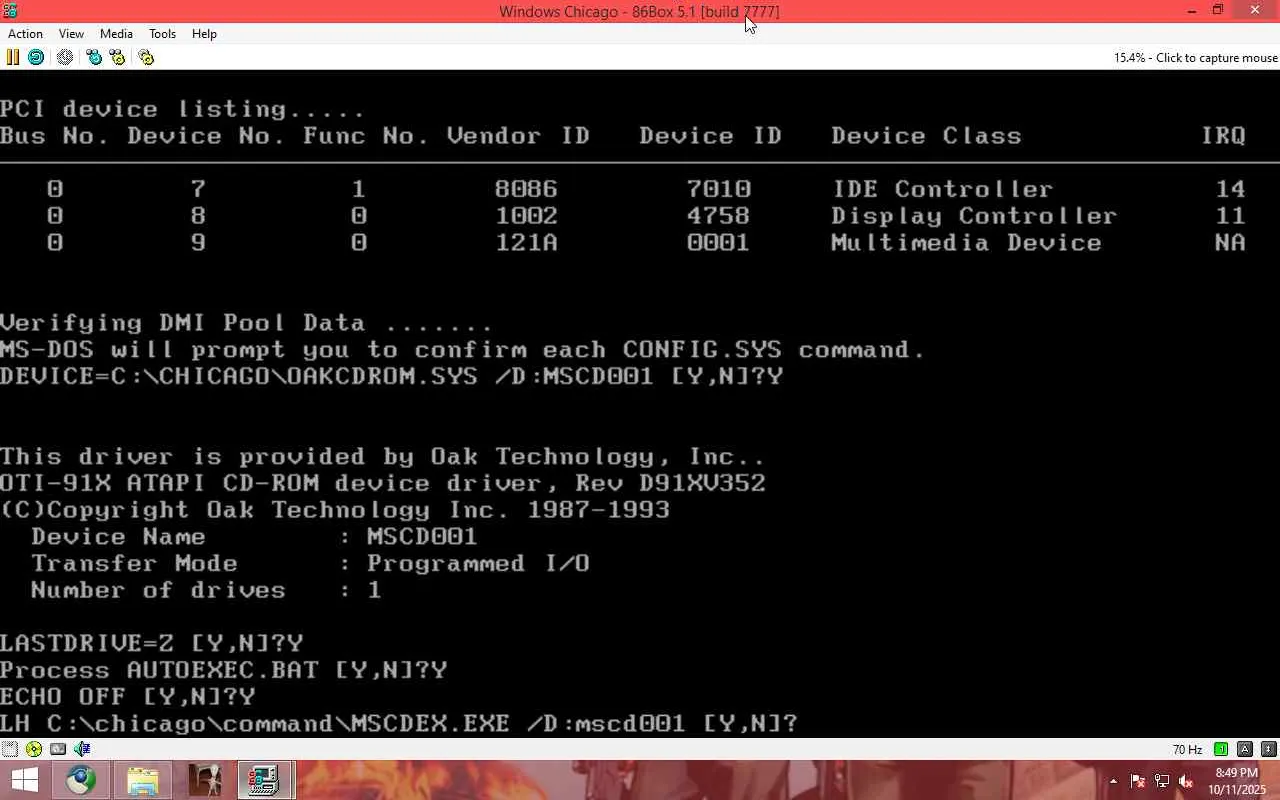Viewport: 1280px width, 800px height.
Task: Open the taskbar clock showing 8:49 PM
Action: click(x=1236, y=781)
